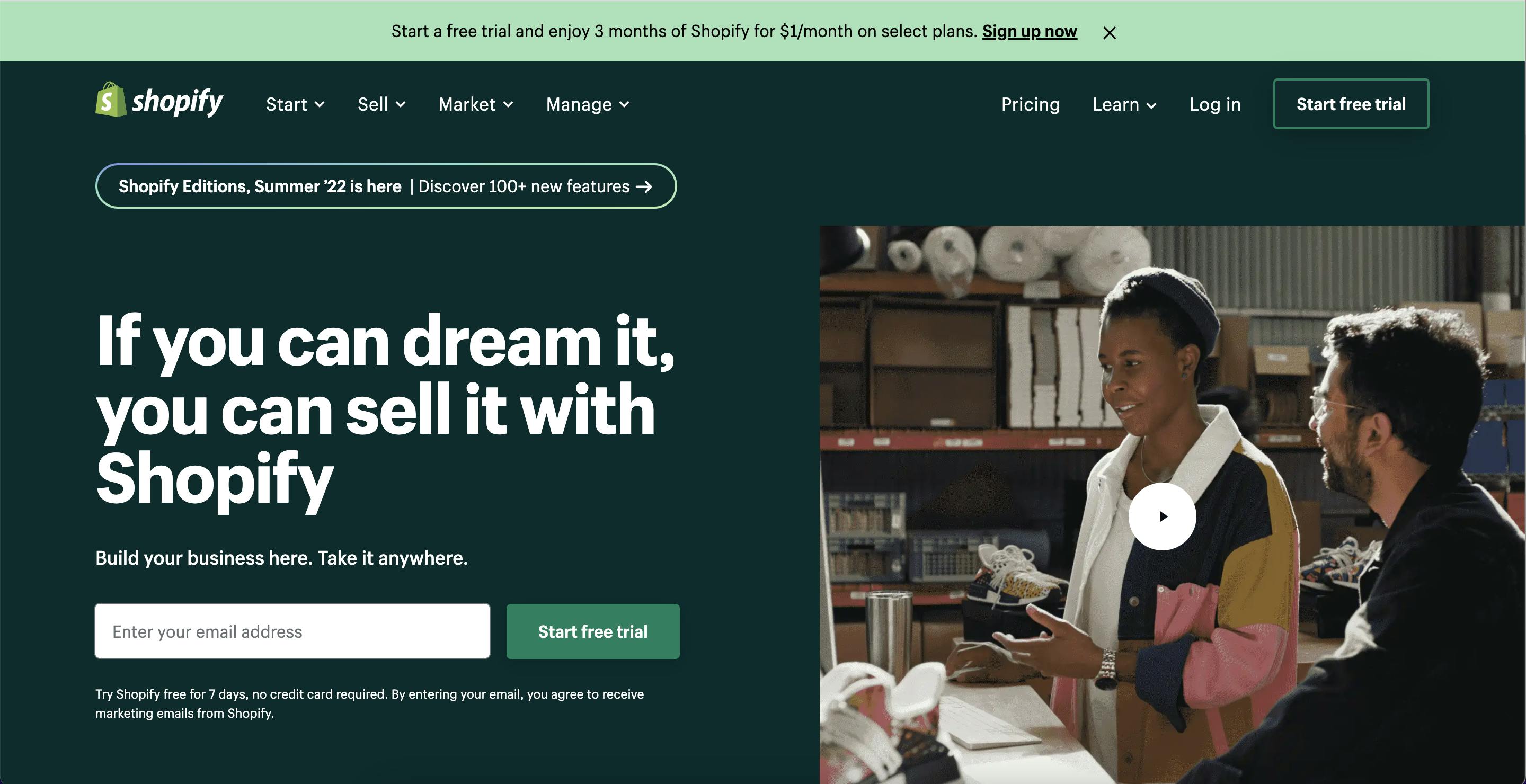The height and width of the screenshot is (784, 1526).
Task: Click the Sign up now link
Action: pyautogui.click(x=1029, y=30)
